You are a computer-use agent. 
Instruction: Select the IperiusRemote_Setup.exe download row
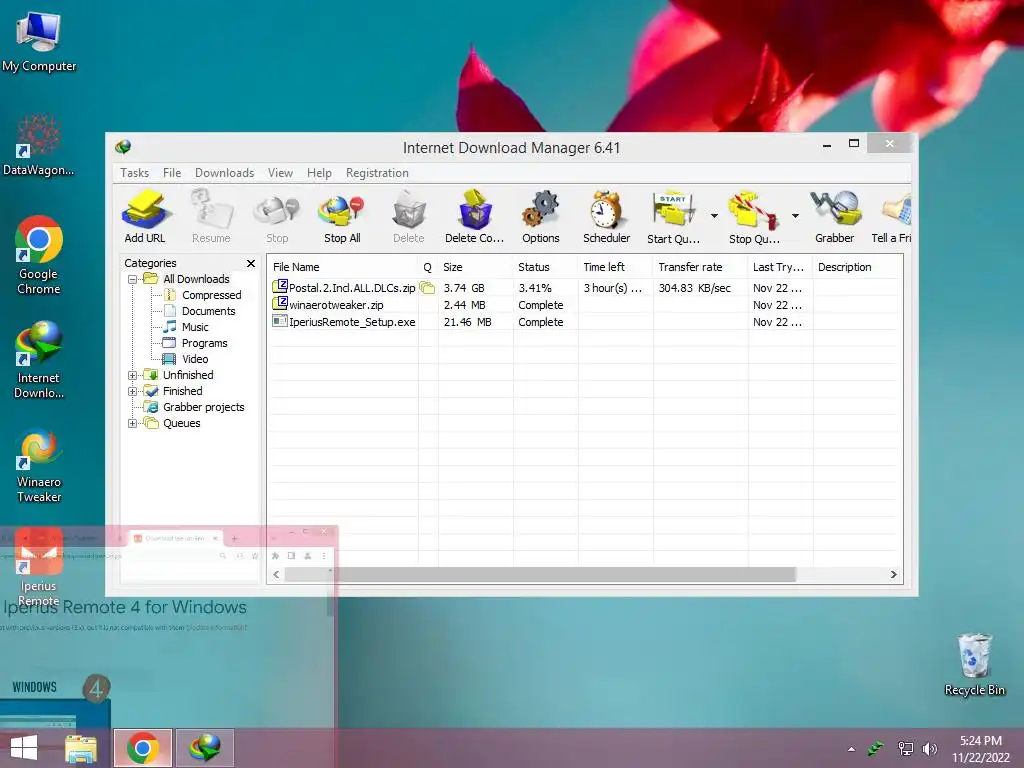[584, 322]
